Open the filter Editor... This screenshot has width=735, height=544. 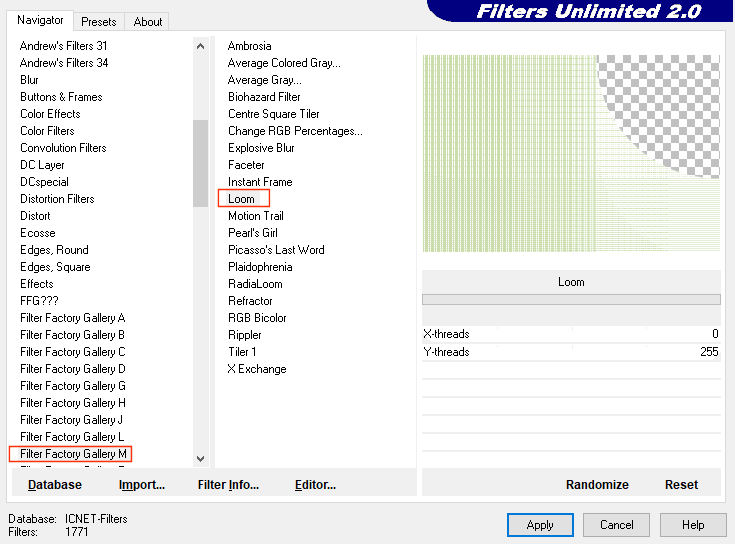click(x=315, y=484)
